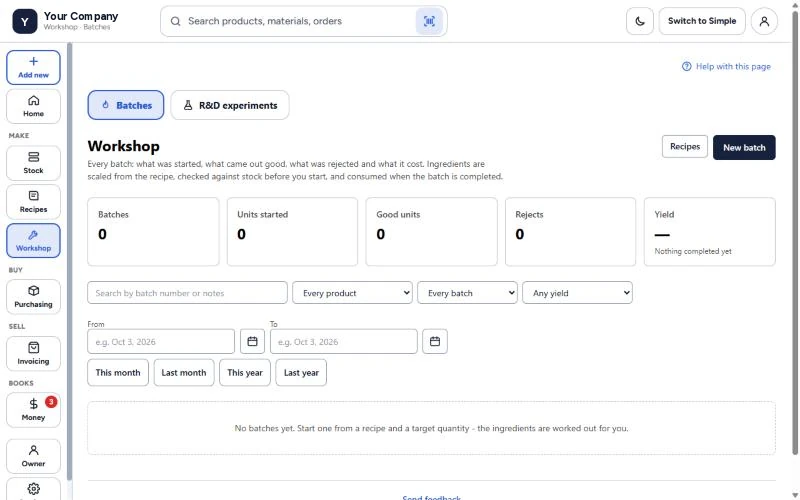
Task: Open the From date calendar picker
Action: (x=252, y=341)
